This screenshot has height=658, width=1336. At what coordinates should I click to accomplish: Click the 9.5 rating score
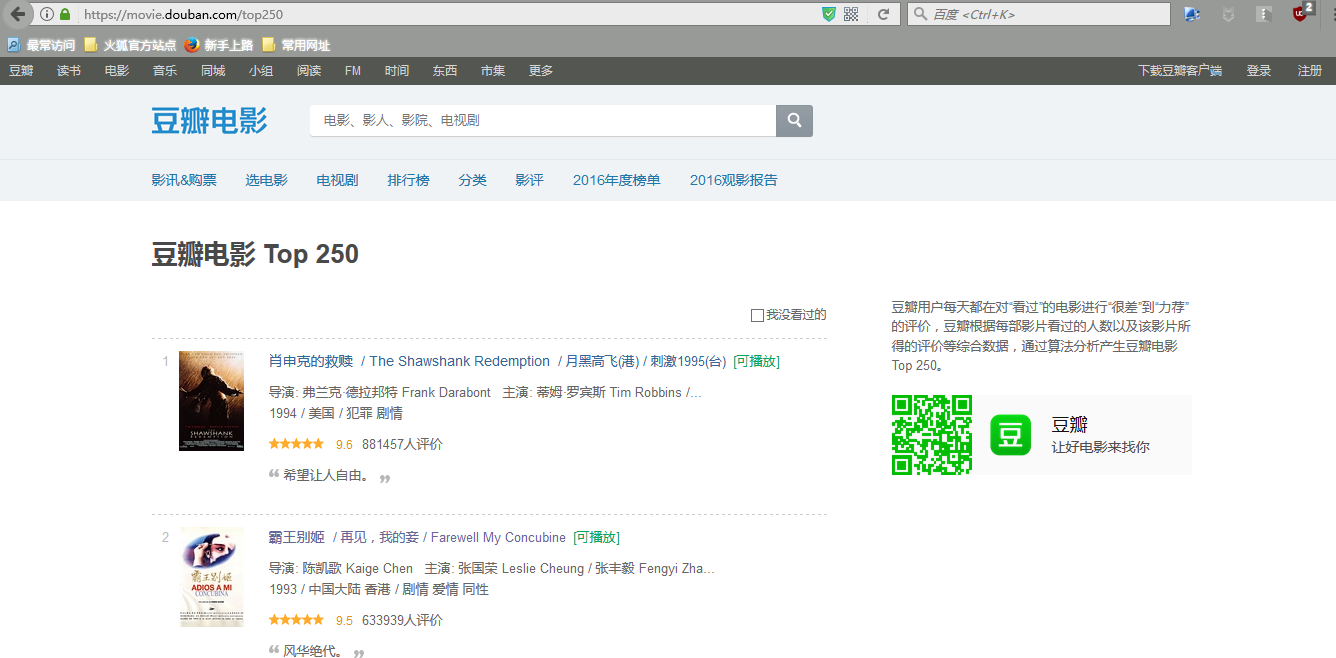[x=344, y=620]
